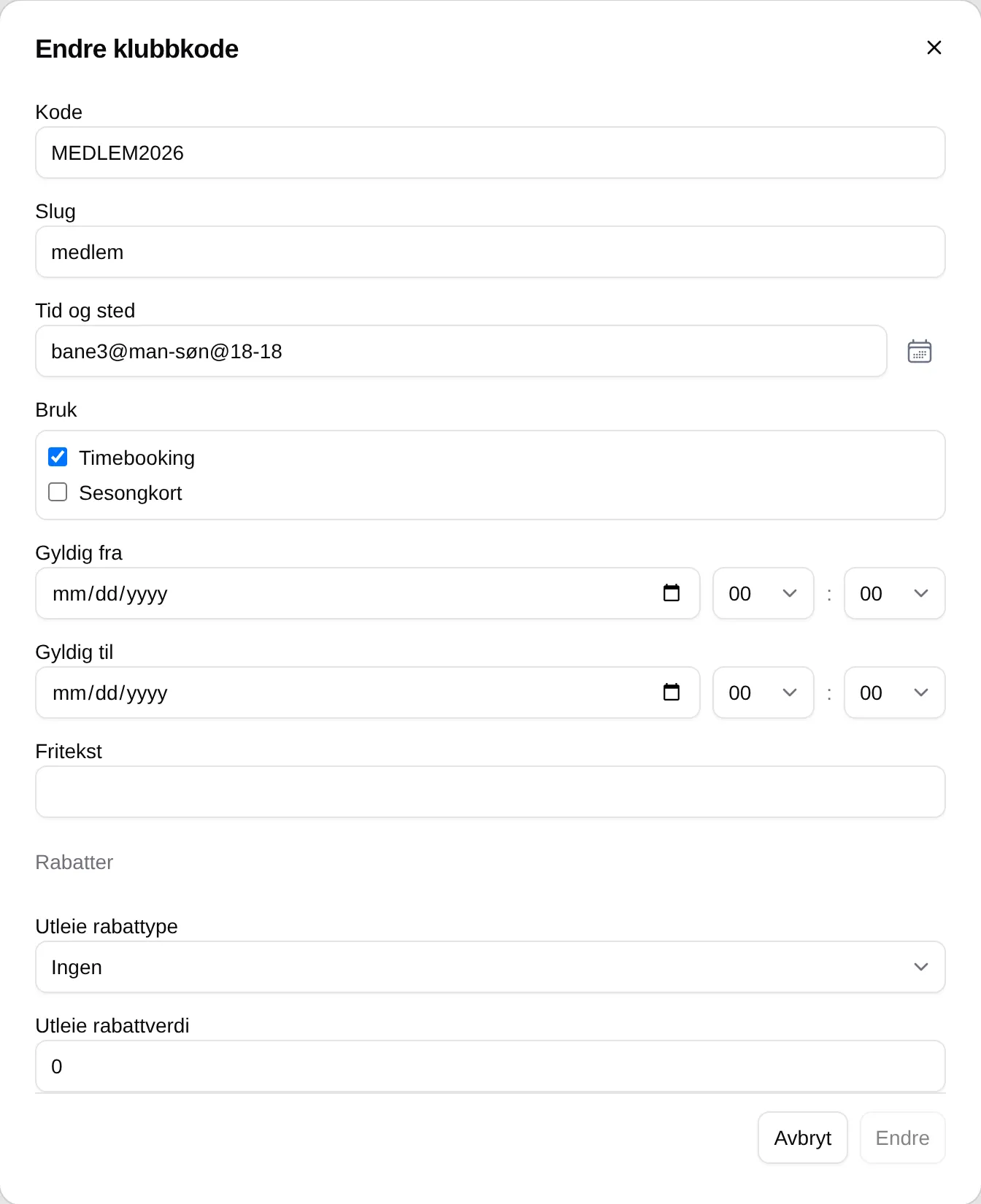The image size is (981, 1204).
Task: Uncheck the Timebooking checkbox
Action: point(58,457)
